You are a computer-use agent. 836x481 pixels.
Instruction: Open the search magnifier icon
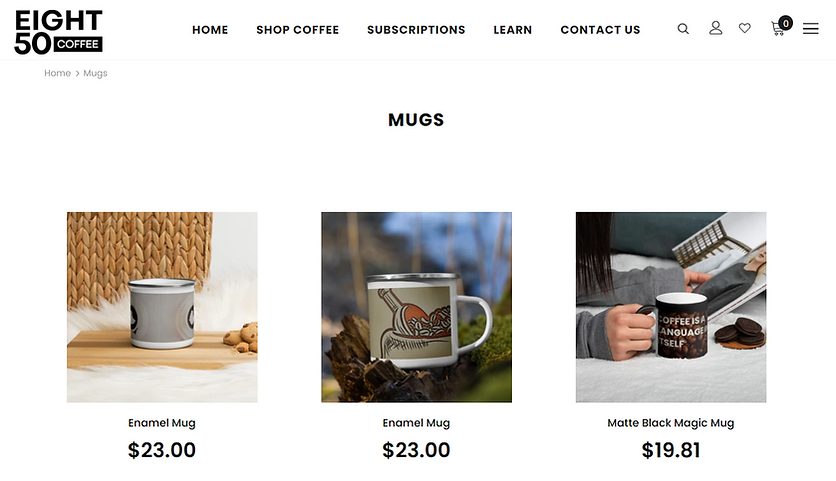683,29
